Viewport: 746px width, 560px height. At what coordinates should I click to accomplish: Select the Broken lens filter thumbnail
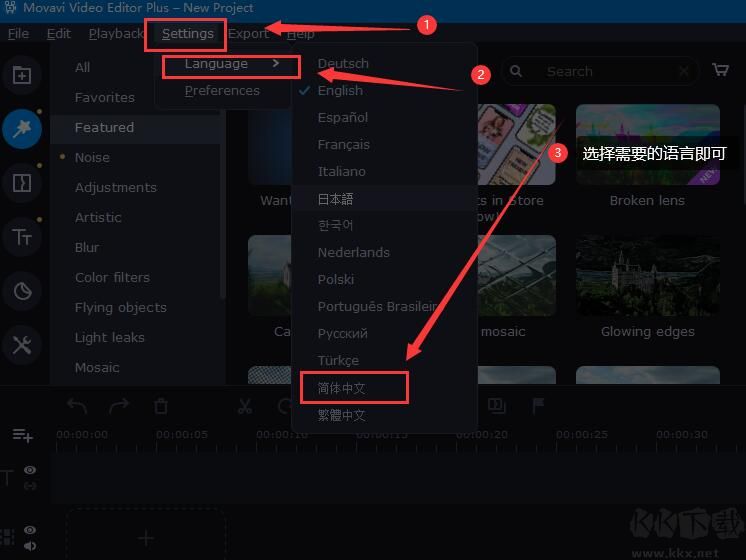pos(648,145)
